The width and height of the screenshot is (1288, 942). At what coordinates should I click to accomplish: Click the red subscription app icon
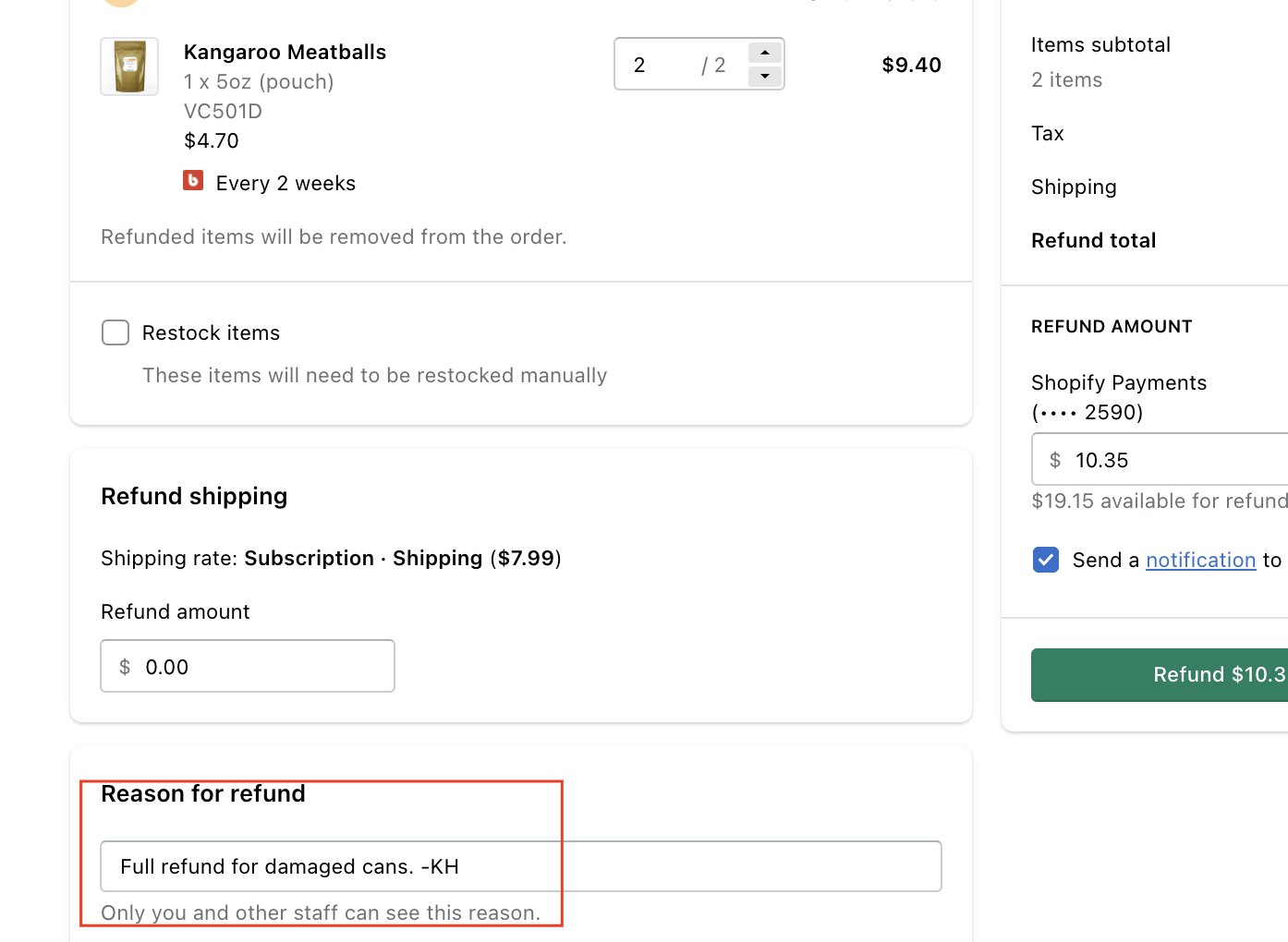(x=193, y=180)
